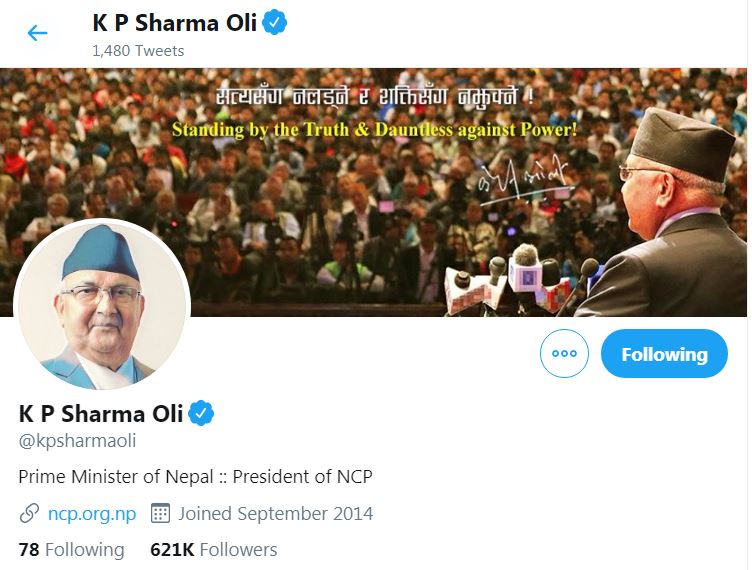Click the bio text Prime Minister of Nepal
The width and height of the screenshot is (752, 570).
click(196, 477)
